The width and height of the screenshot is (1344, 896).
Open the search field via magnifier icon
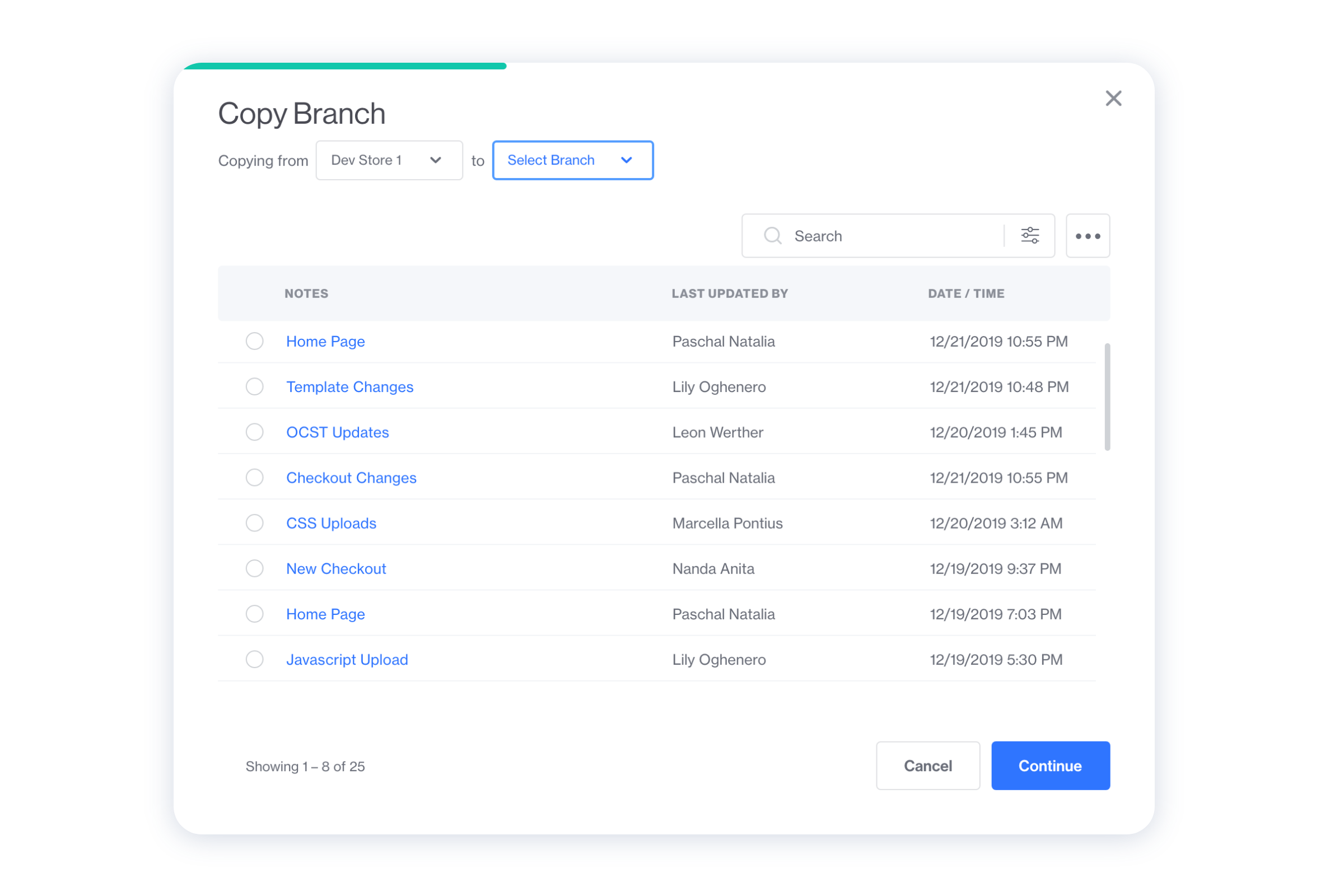pos(773,235)
